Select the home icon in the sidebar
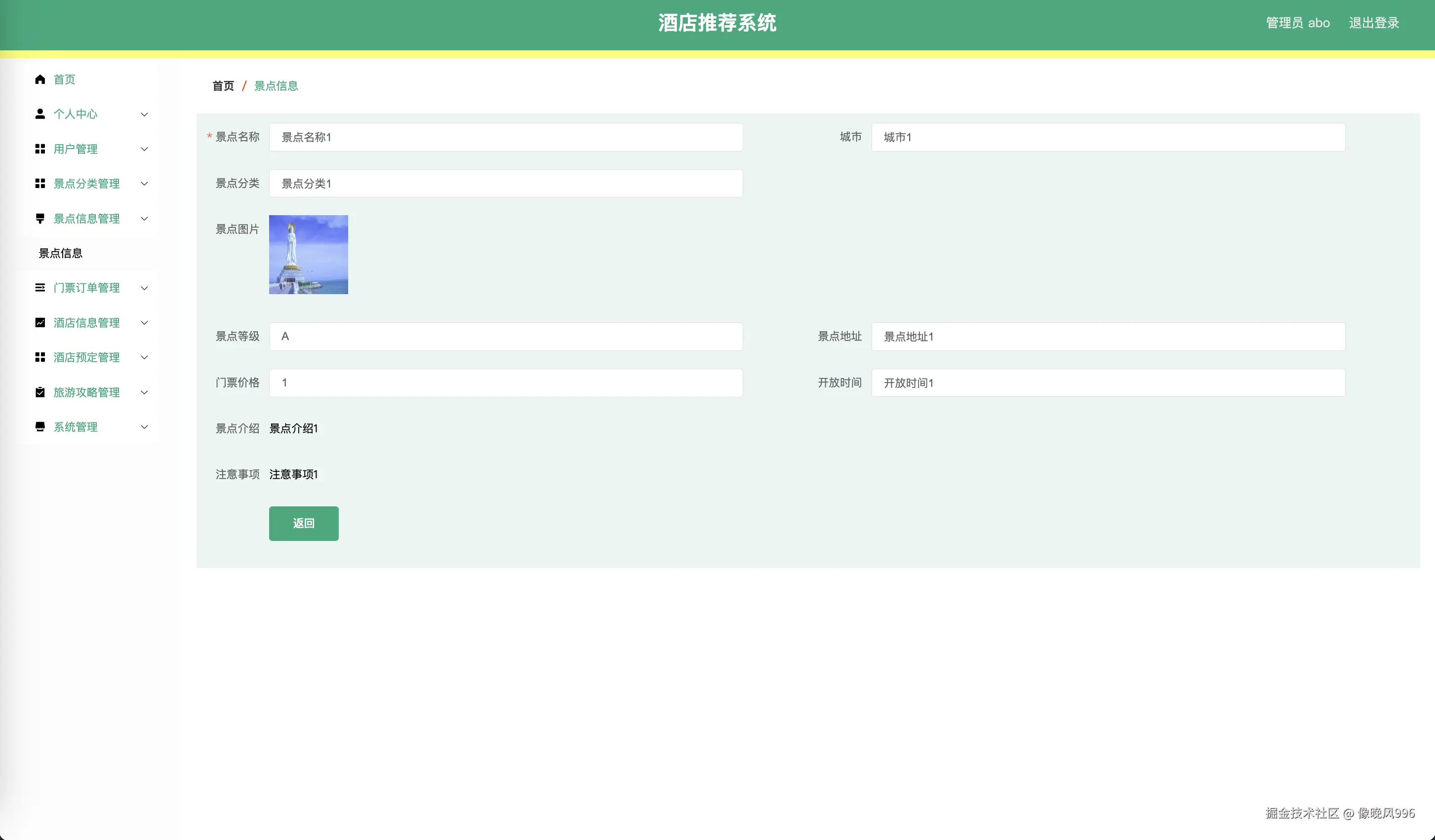 click(x=40, y=79)
